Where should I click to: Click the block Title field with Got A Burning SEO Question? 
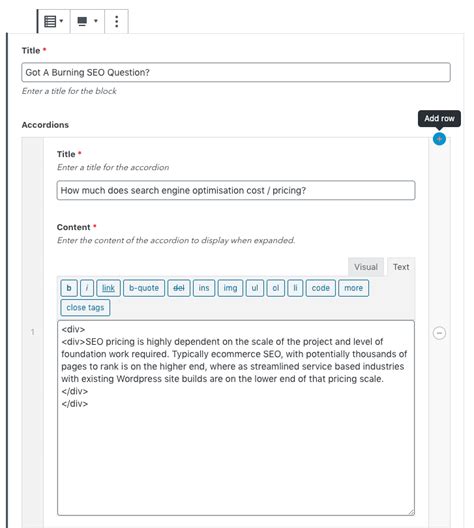[x=236, y=72]
